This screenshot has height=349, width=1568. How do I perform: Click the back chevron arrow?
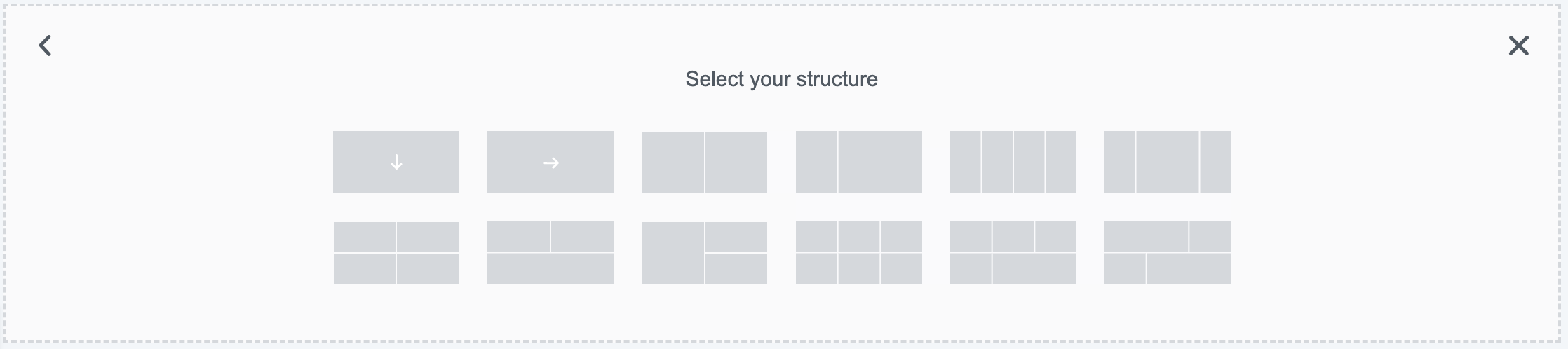pos(46,46)
